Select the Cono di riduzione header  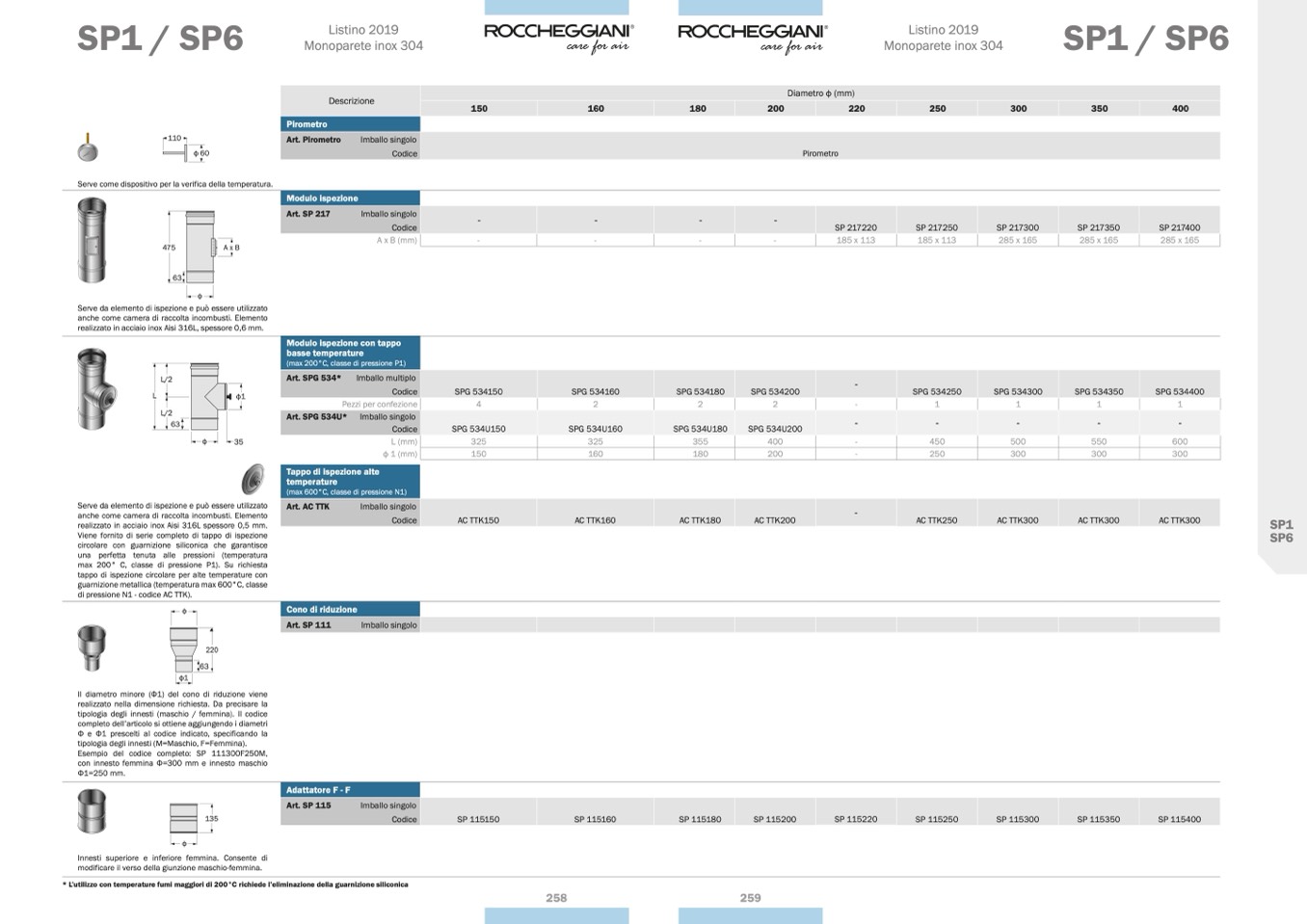click(350, 609)
